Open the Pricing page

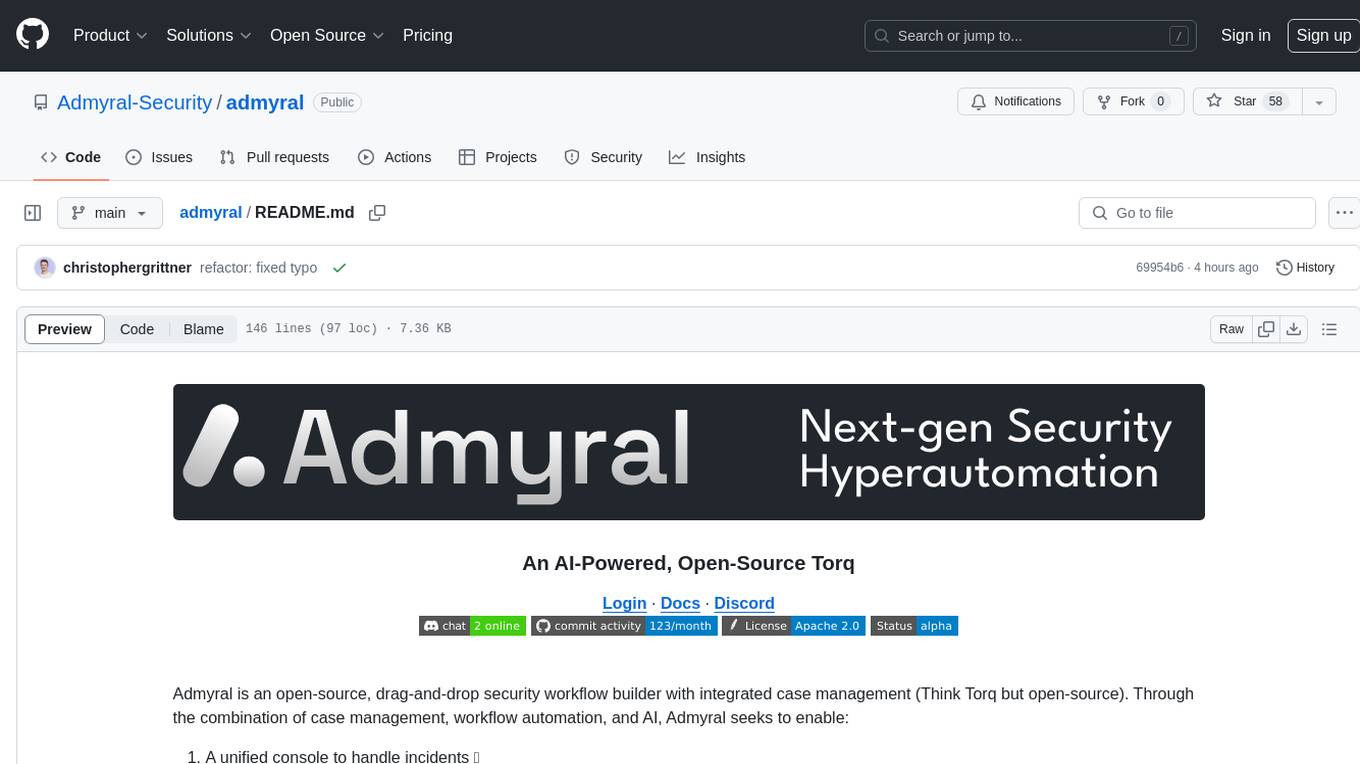(427, 35)
